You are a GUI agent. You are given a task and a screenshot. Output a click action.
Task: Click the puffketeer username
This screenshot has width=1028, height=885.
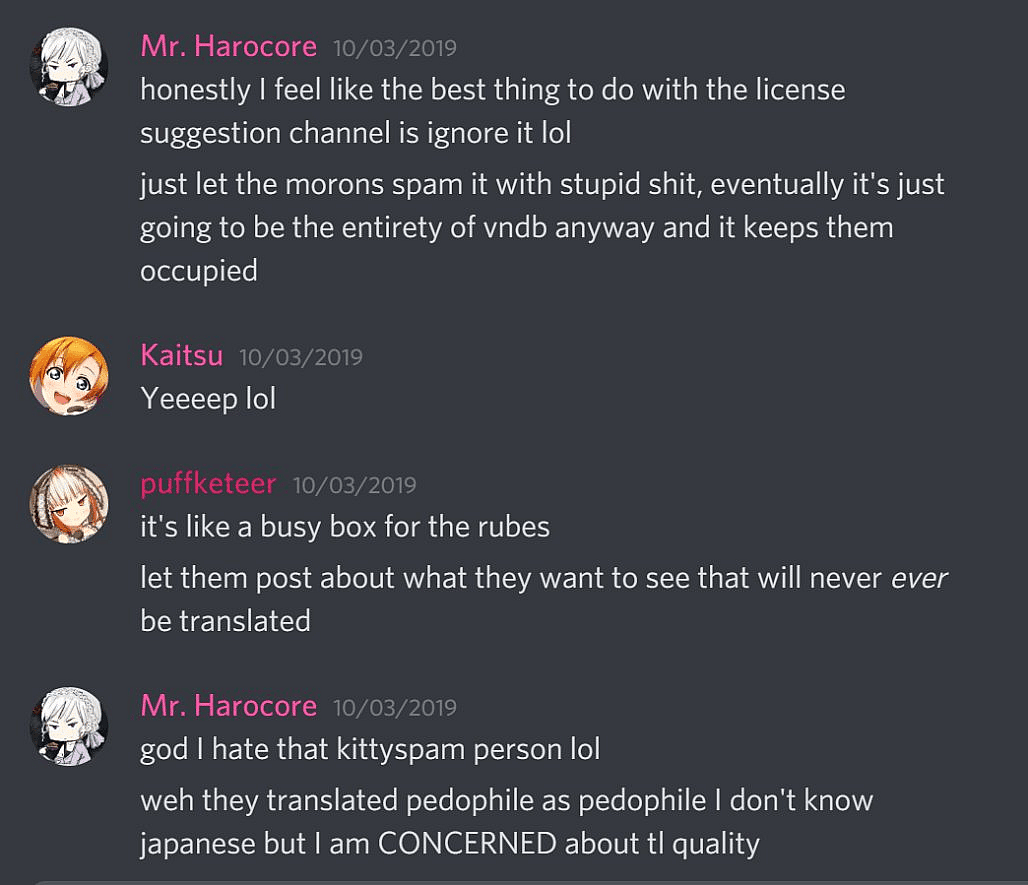(x=208, y=484)
